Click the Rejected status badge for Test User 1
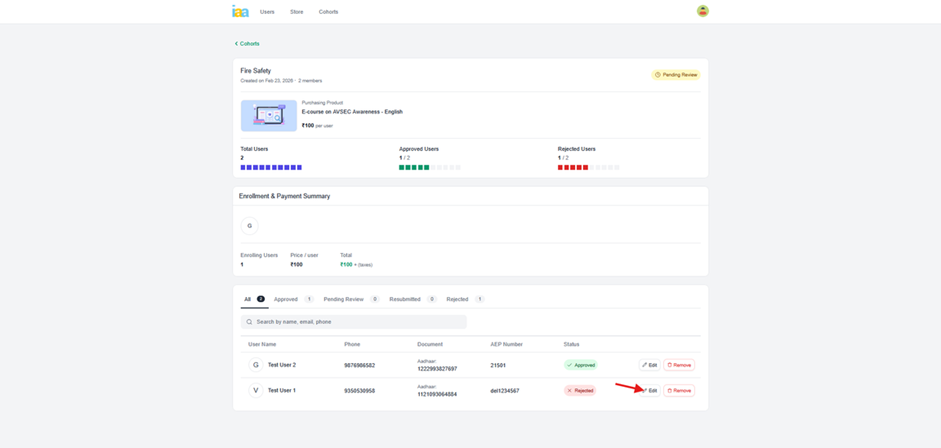941x448 pixels. (580, 390)
